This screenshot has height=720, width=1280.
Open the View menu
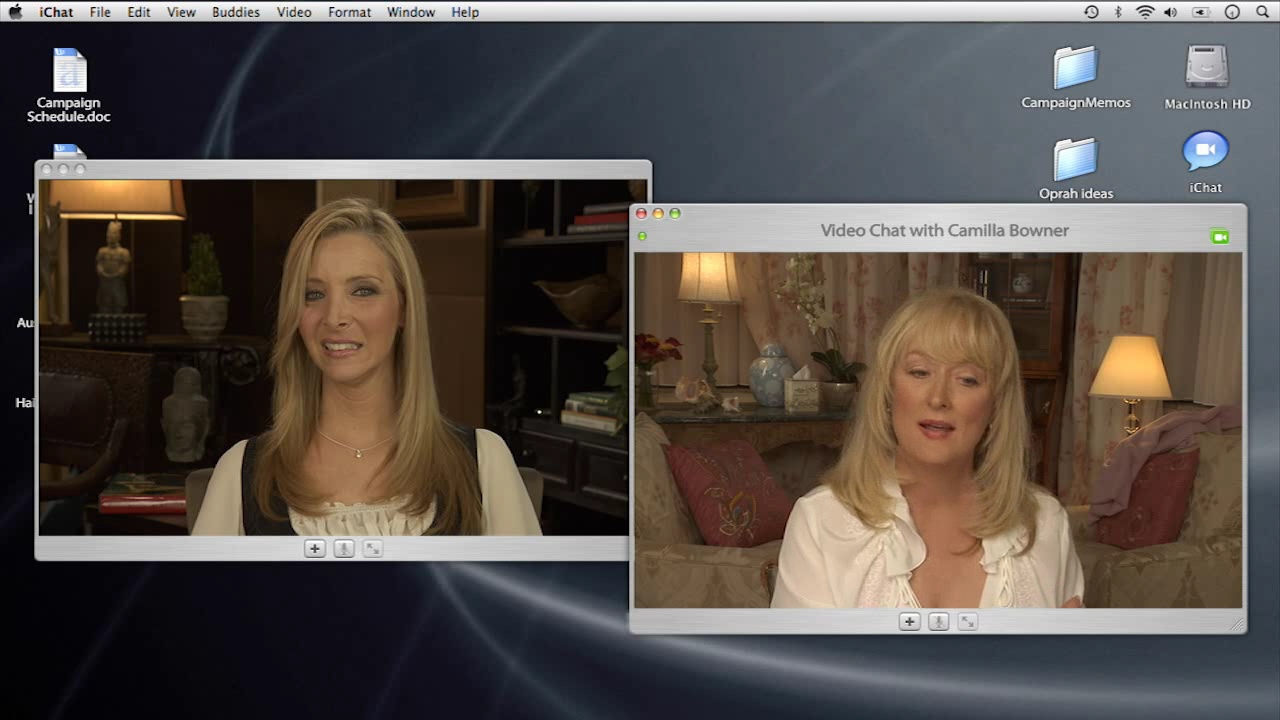click(x=181, y=12)
